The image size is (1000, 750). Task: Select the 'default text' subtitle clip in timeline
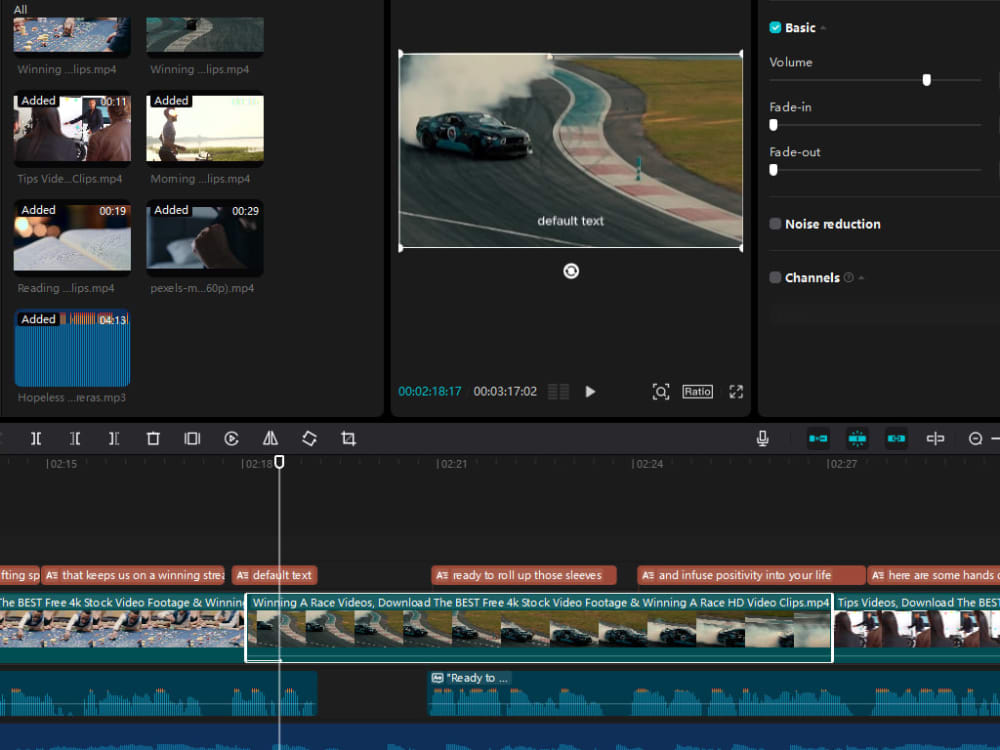[x=275, y=575]
